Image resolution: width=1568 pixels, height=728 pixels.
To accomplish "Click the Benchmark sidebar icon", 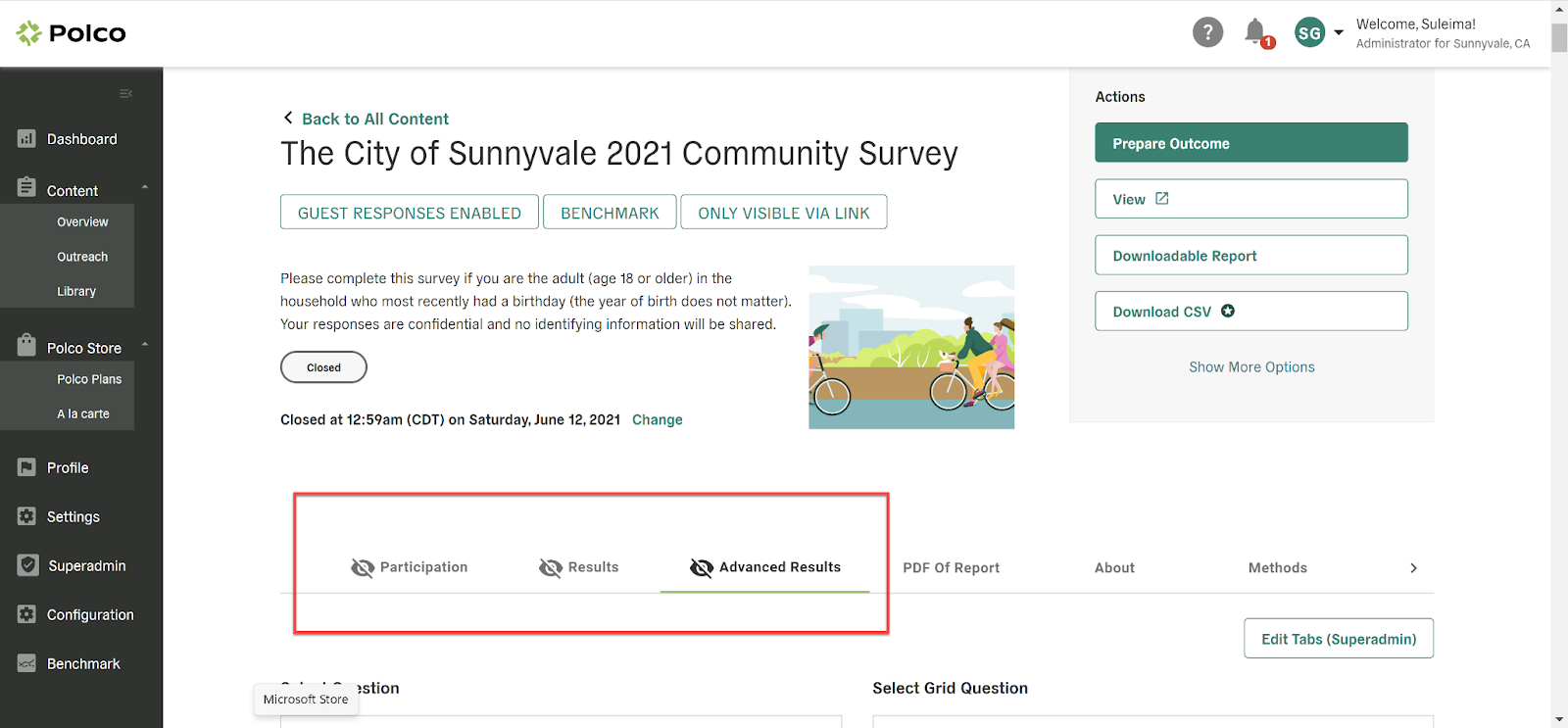I will click(26, 663).
